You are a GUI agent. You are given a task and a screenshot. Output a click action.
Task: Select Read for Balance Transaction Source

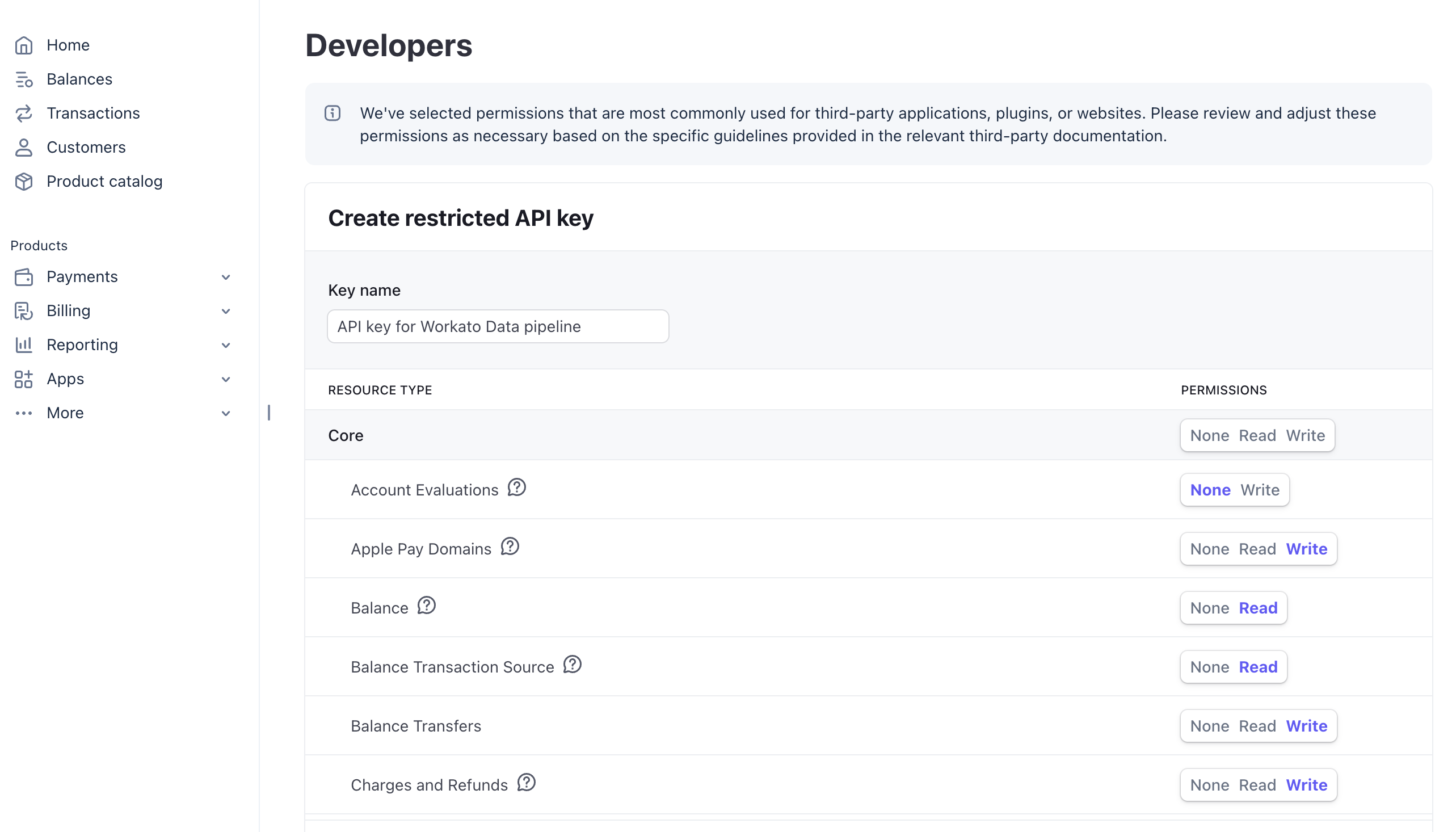click(1258, 666)
